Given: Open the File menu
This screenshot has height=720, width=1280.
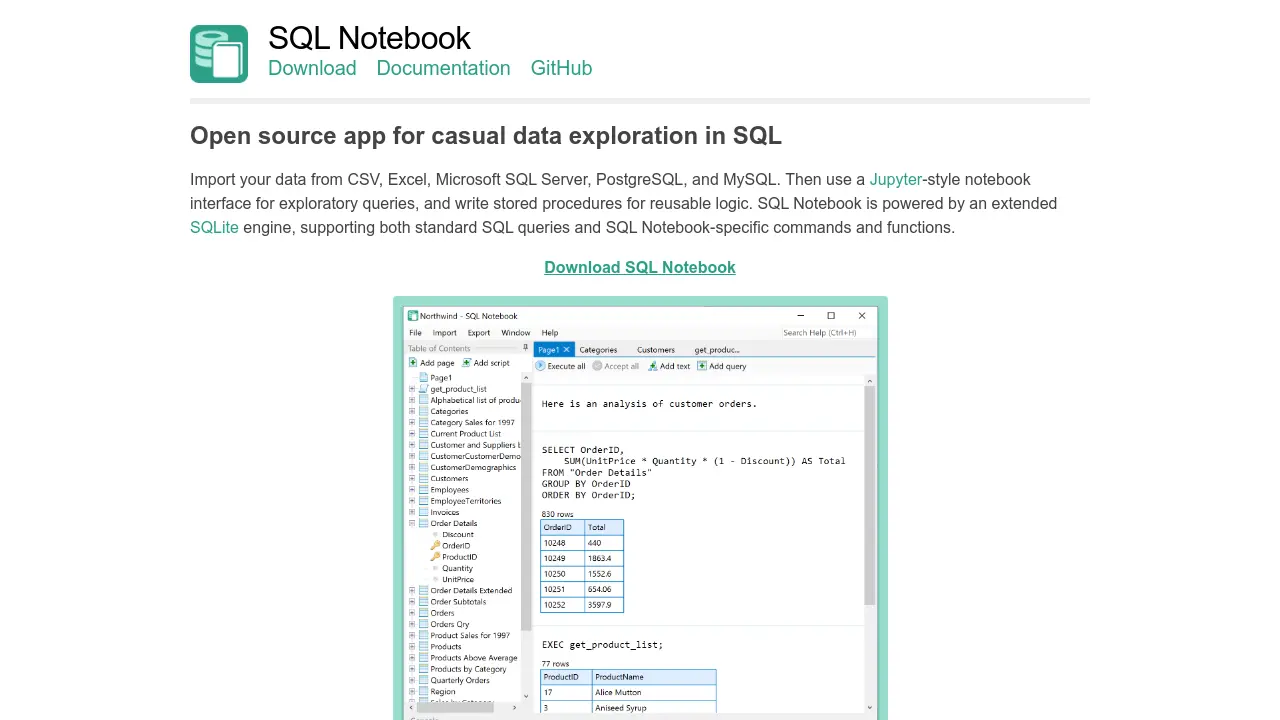Looking at the screenshot, I should (x=415, y=333).
